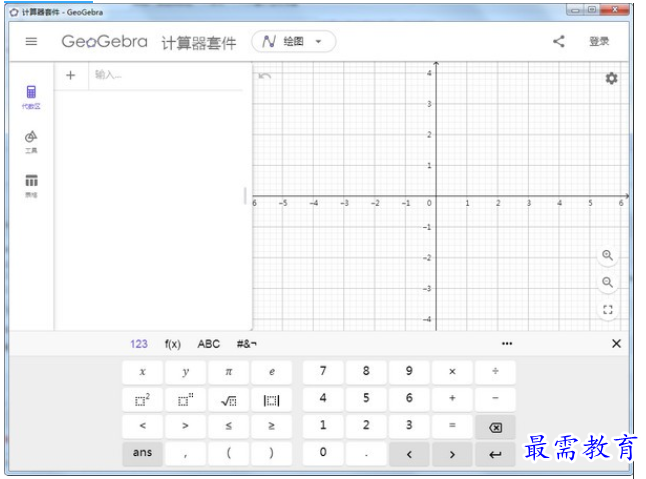Tap the x variable key
This screenshot has height=479, width=646.
143,372
